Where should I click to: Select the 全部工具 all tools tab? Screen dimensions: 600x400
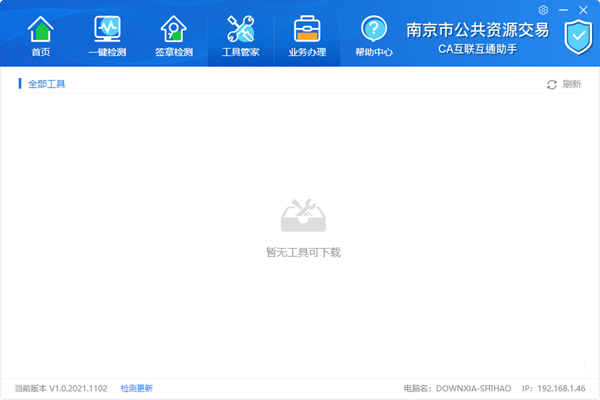click(x=46, y=84)
